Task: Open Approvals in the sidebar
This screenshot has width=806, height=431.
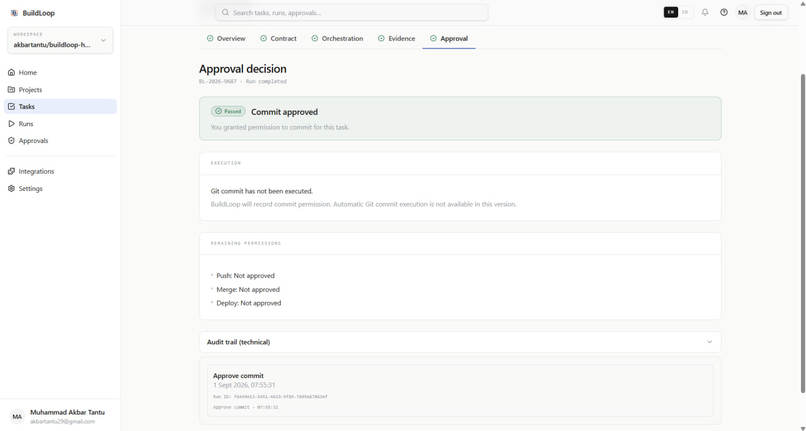Action: 60,140
